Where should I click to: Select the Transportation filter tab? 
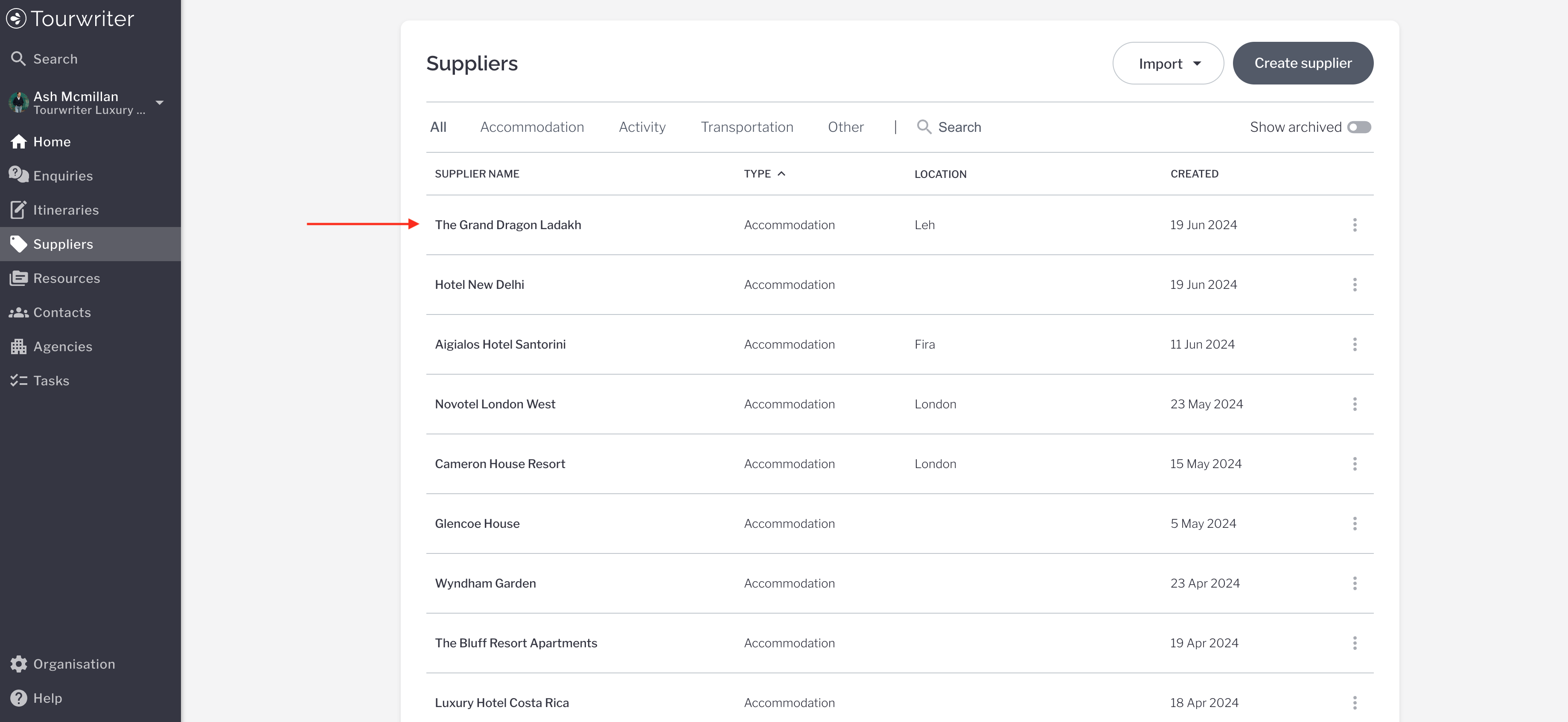click(x=746, y=127)
